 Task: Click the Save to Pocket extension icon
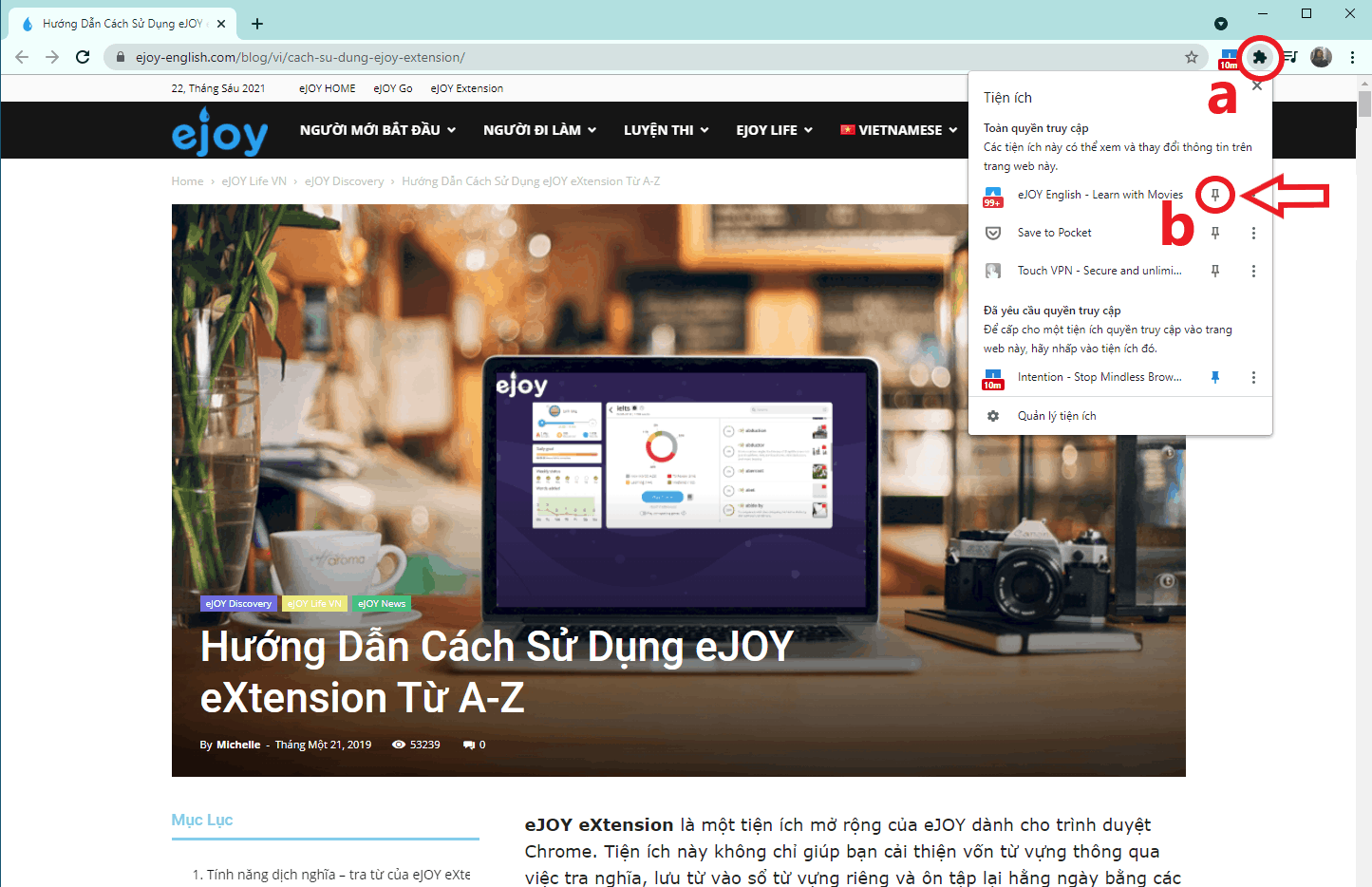[x=993, y=233]
